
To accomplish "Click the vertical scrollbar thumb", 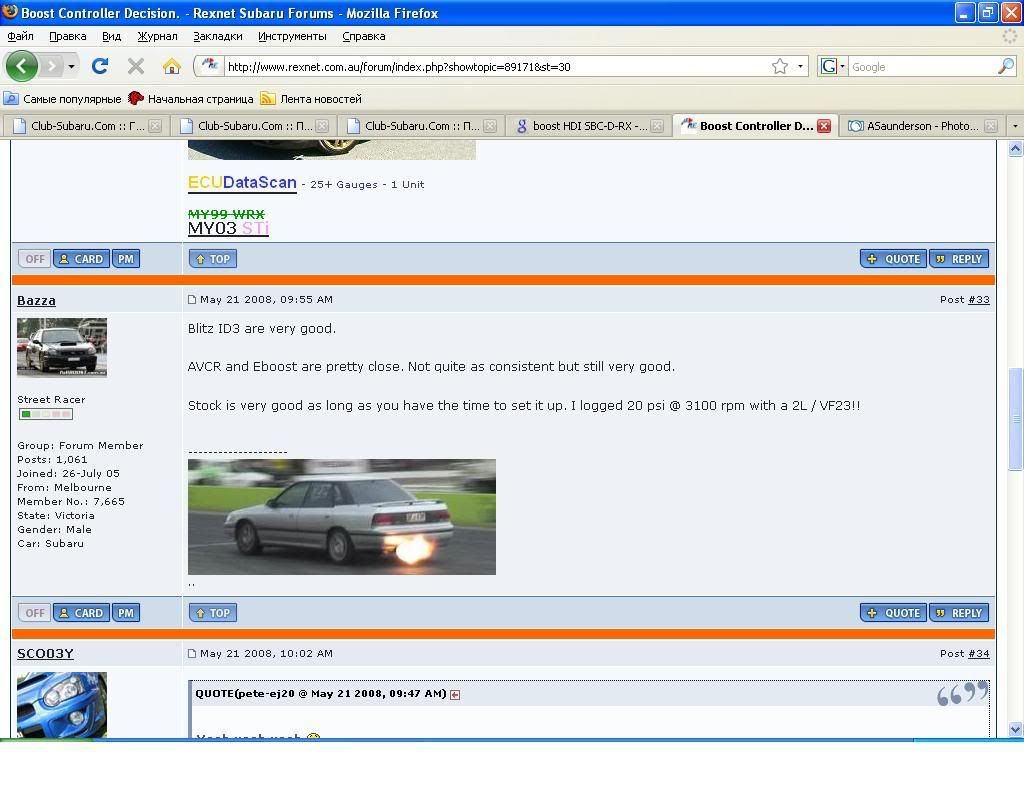I will pos(1016,419).
